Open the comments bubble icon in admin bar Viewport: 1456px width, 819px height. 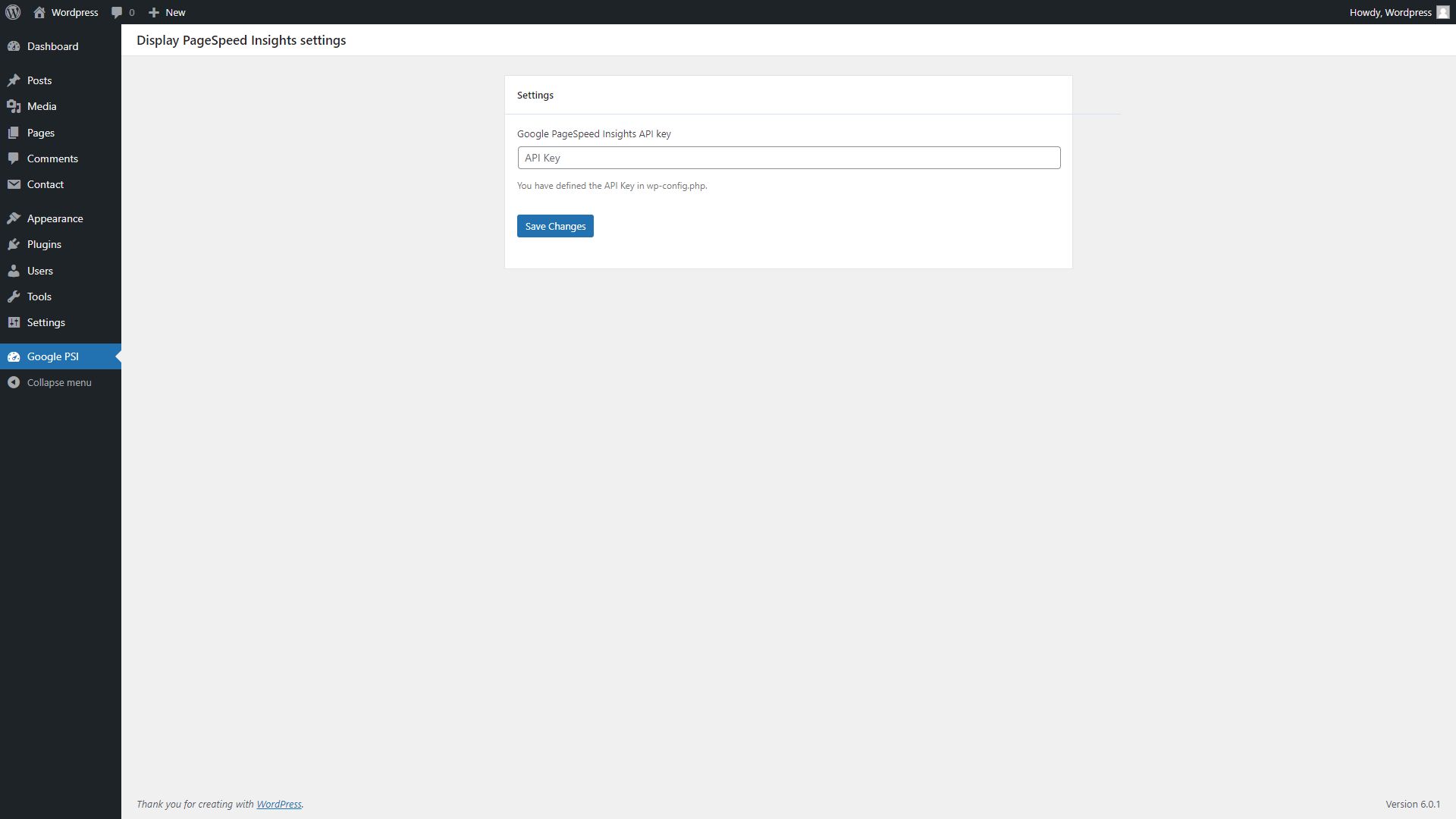(117, 13)
